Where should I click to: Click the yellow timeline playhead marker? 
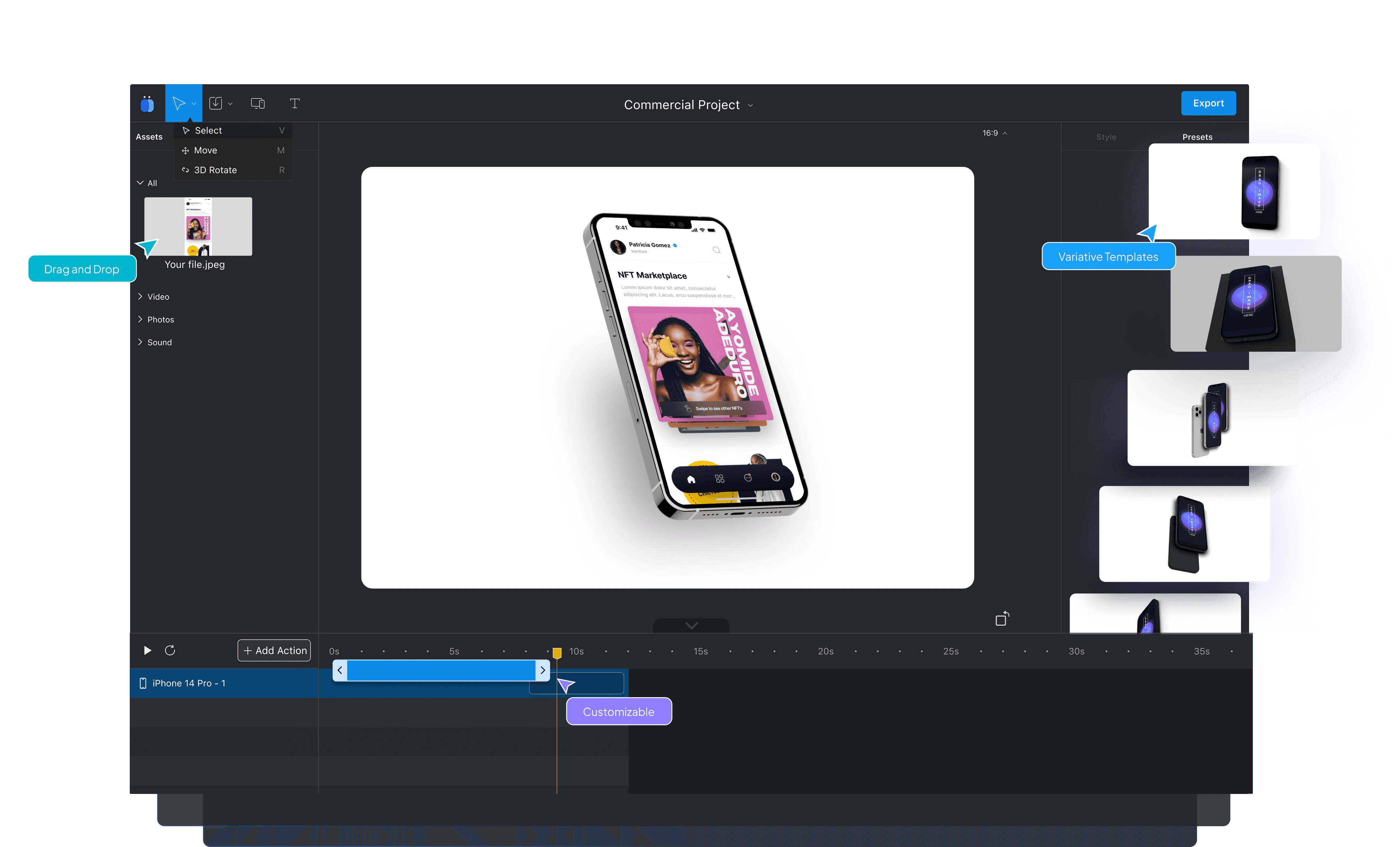pyautogui.click(x=557, y=653)
